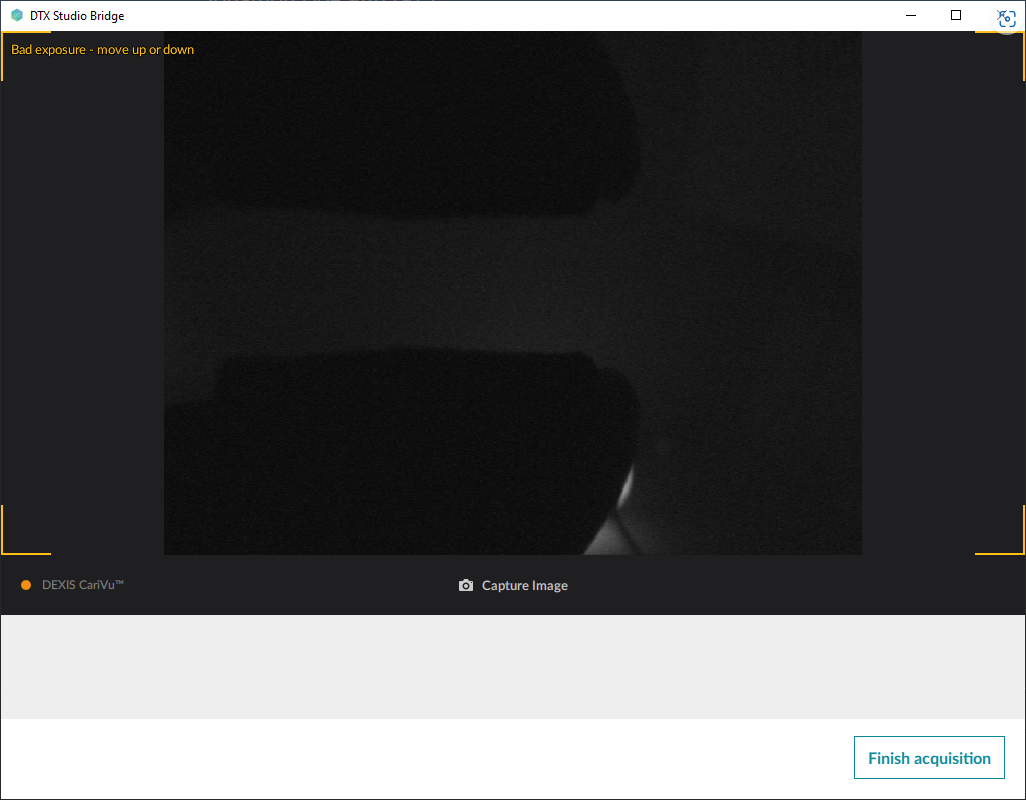Select the Capture Image camera icon

pos(466,585)
